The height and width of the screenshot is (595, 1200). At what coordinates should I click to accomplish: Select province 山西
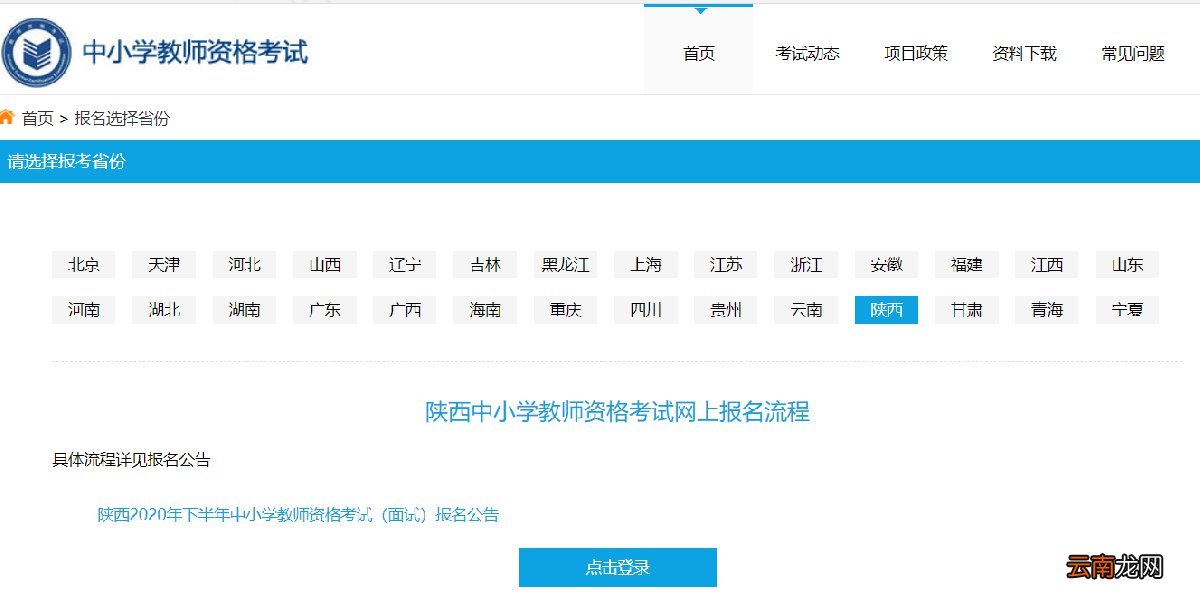[x=325, y=265]
